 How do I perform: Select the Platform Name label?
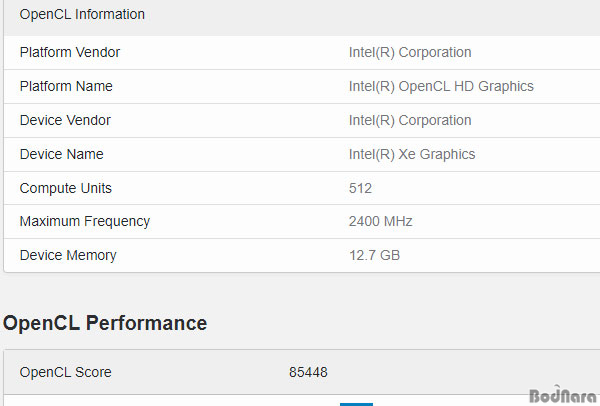tap(66, 86)
